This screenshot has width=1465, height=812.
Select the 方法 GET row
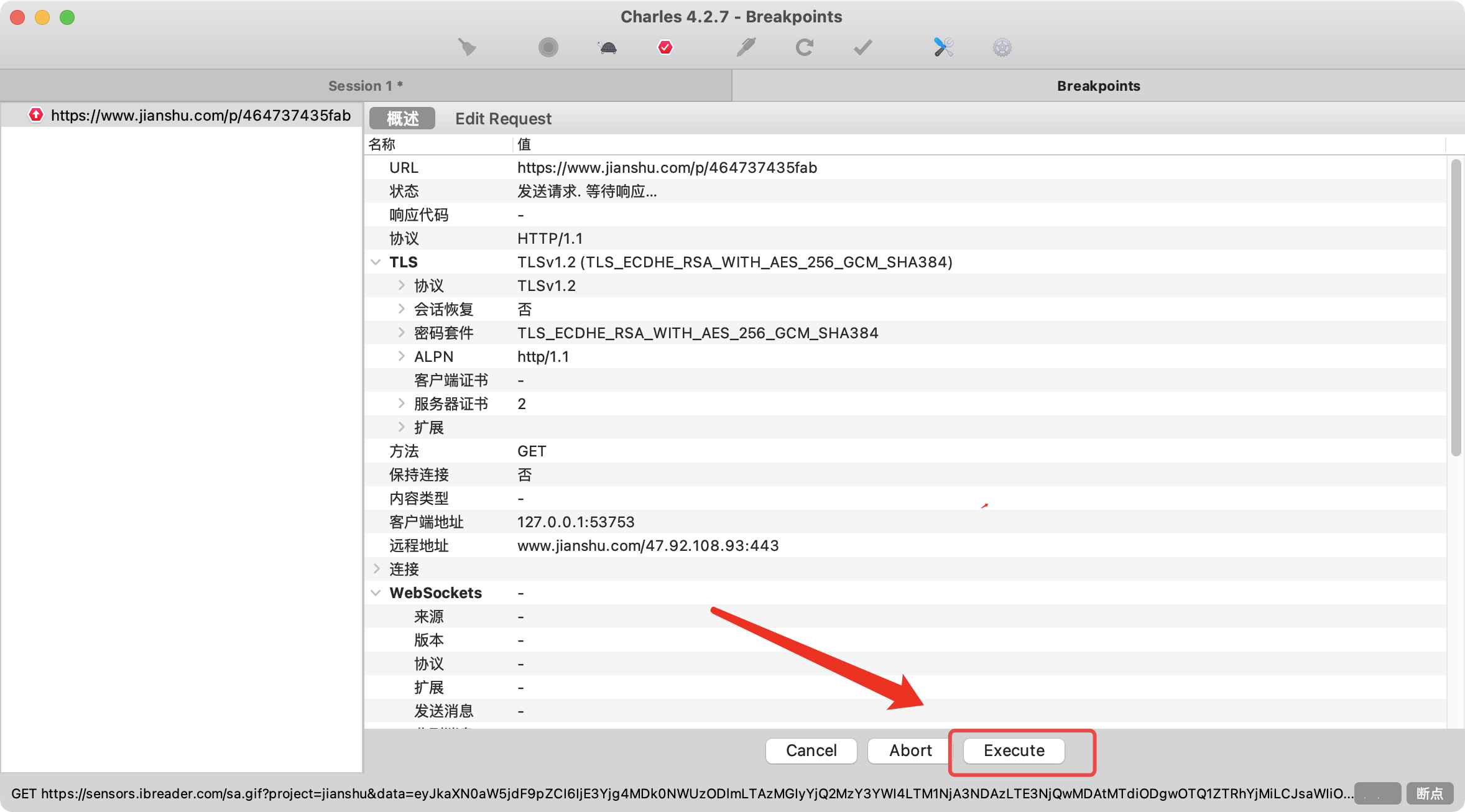[905, 451]
